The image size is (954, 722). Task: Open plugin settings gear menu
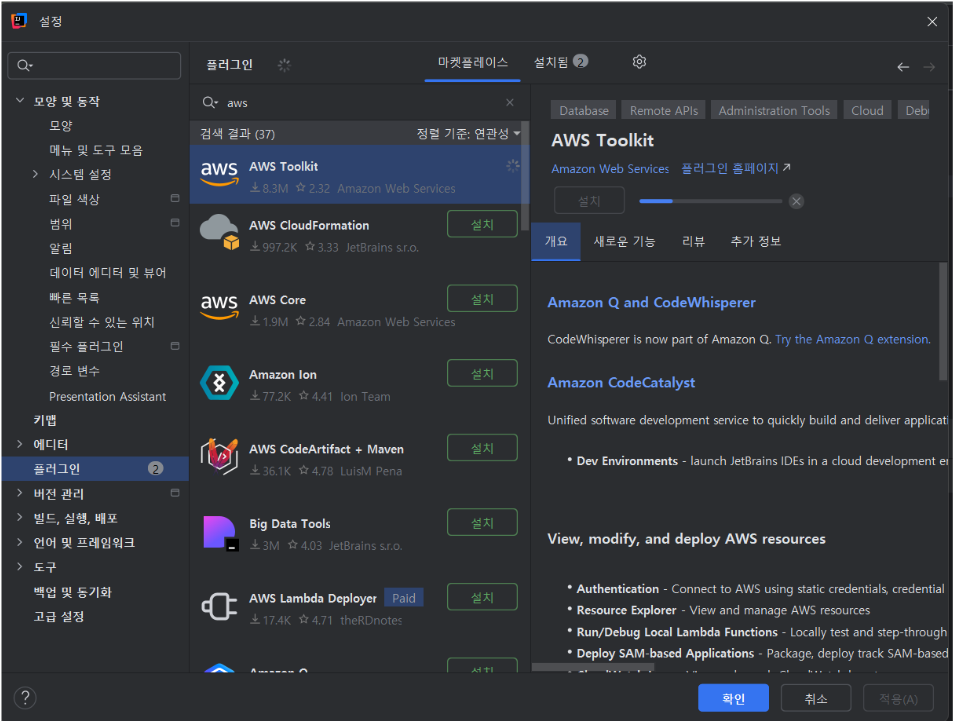639,61
